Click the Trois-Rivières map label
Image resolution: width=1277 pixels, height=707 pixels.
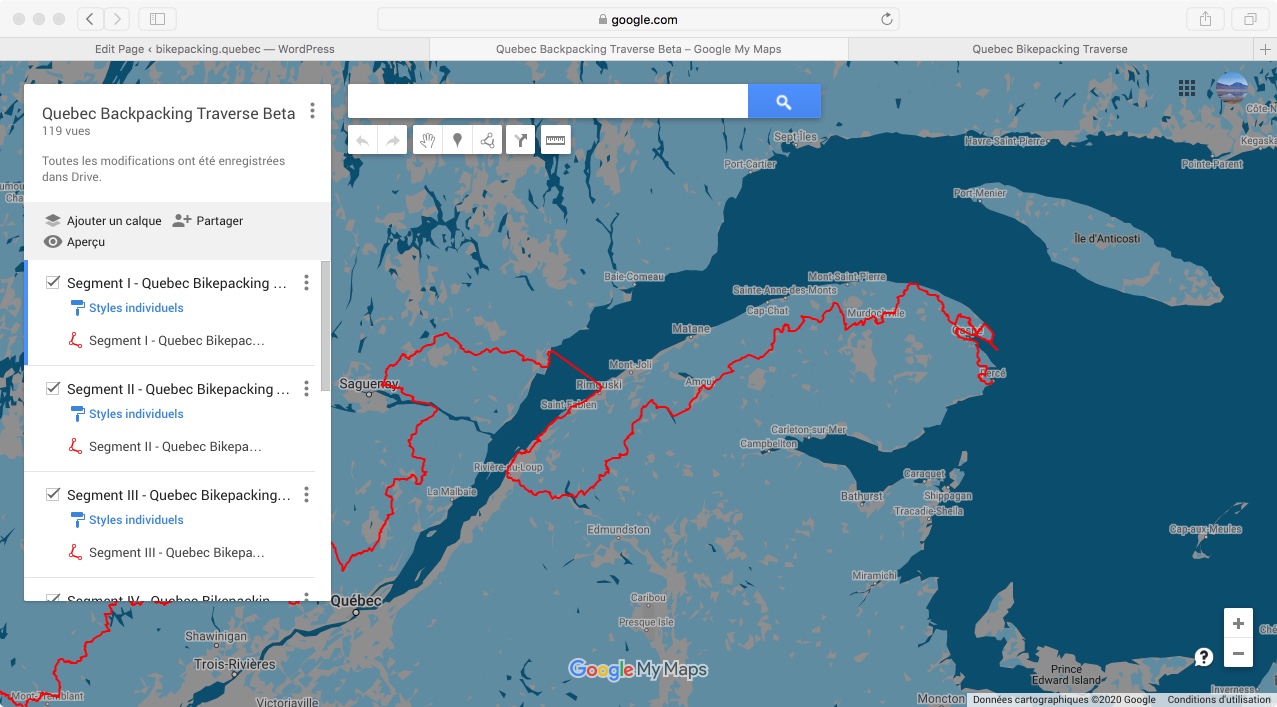click(x=235, y=664)
